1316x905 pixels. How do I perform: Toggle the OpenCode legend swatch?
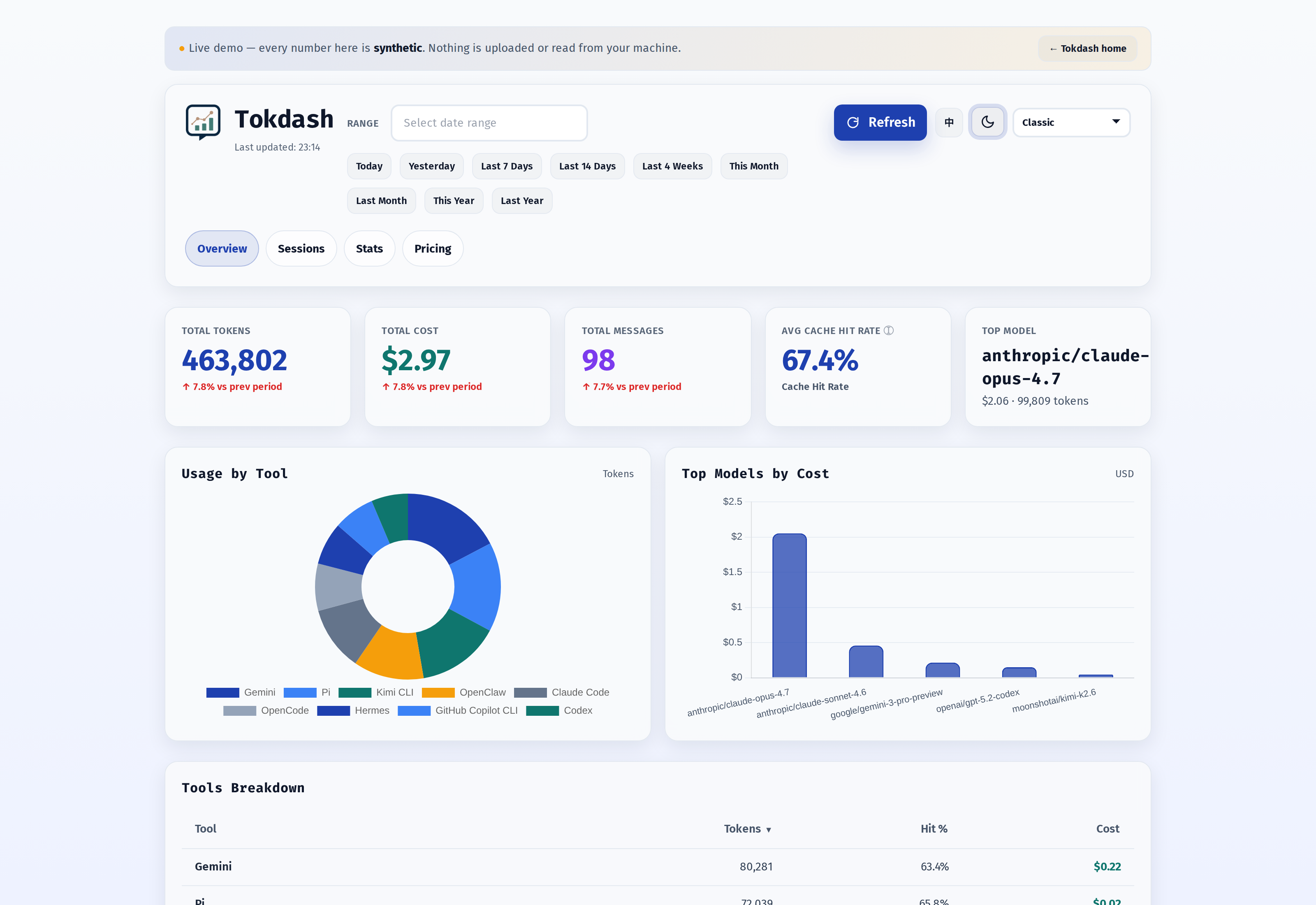click(240, 710)
